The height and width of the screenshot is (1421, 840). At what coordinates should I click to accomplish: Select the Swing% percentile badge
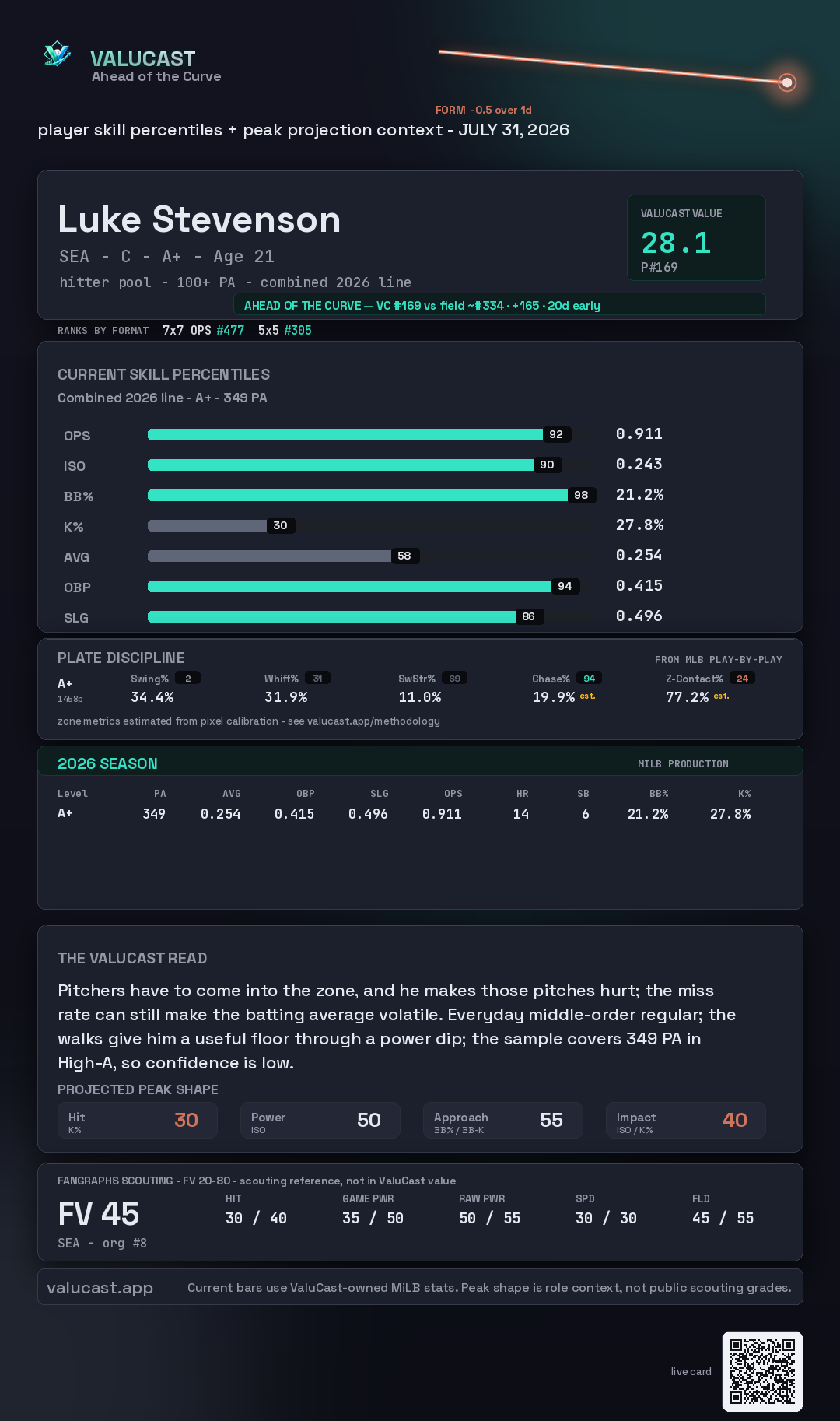187,679
